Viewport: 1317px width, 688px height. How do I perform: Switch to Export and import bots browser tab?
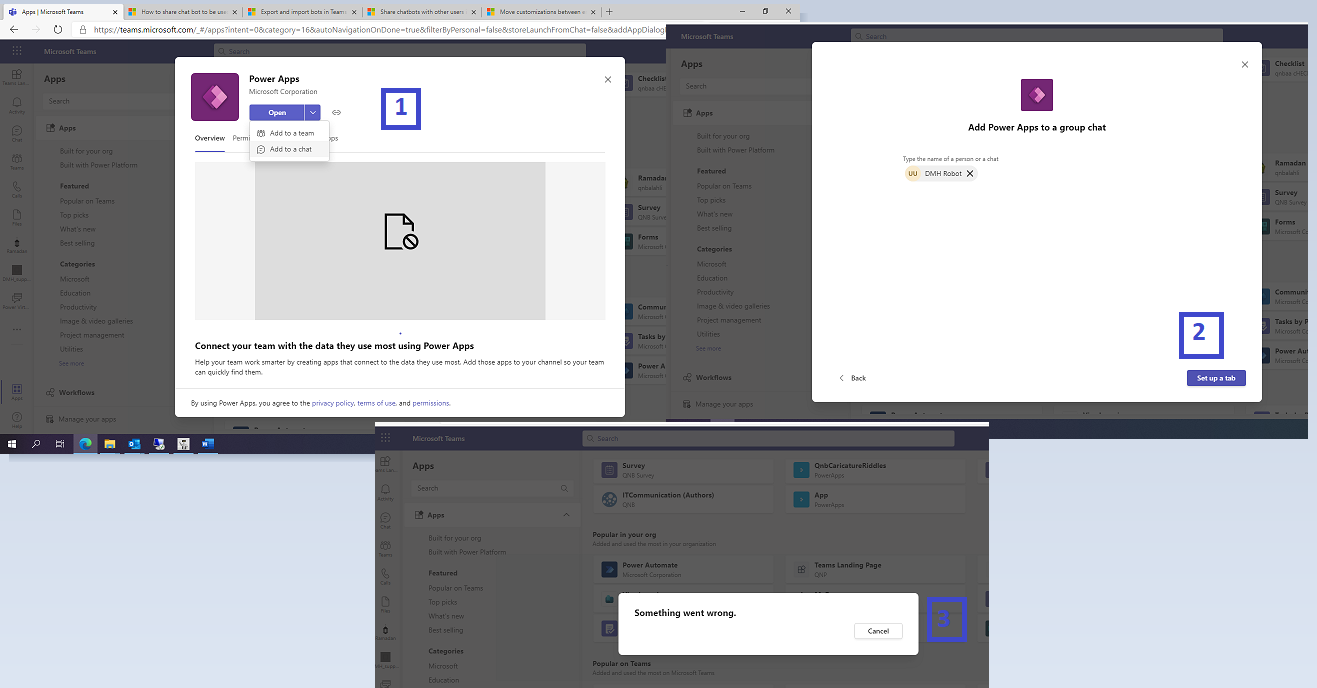coord(301,12)
